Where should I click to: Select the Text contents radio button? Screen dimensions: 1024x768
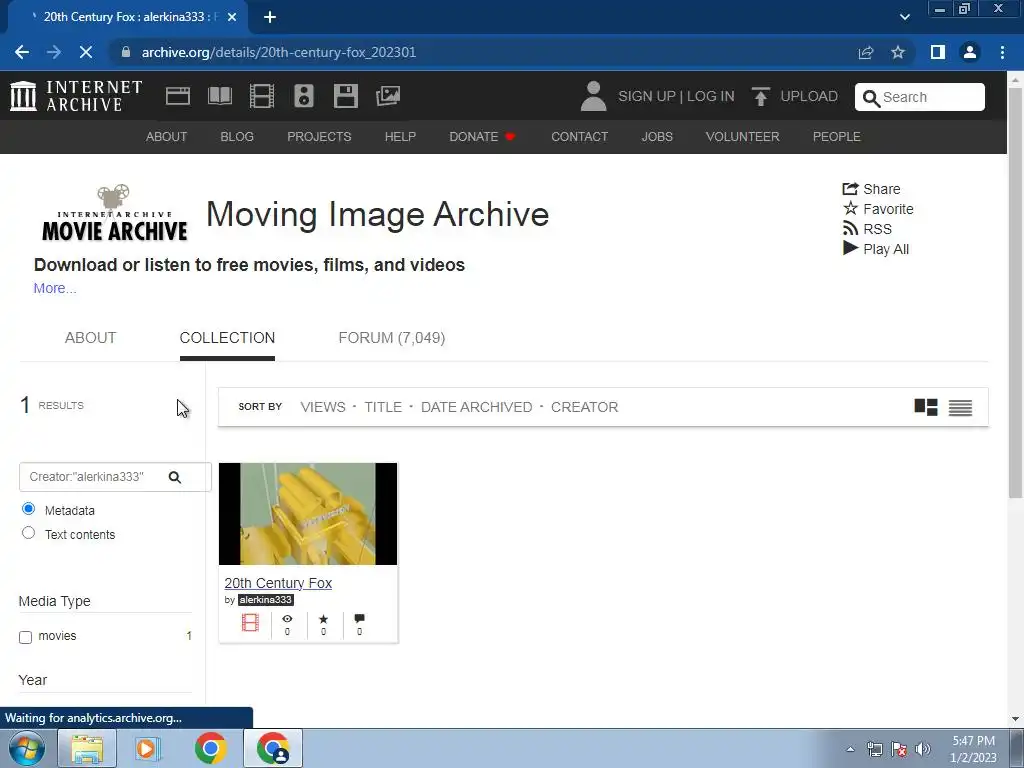[x=28, y=533]
